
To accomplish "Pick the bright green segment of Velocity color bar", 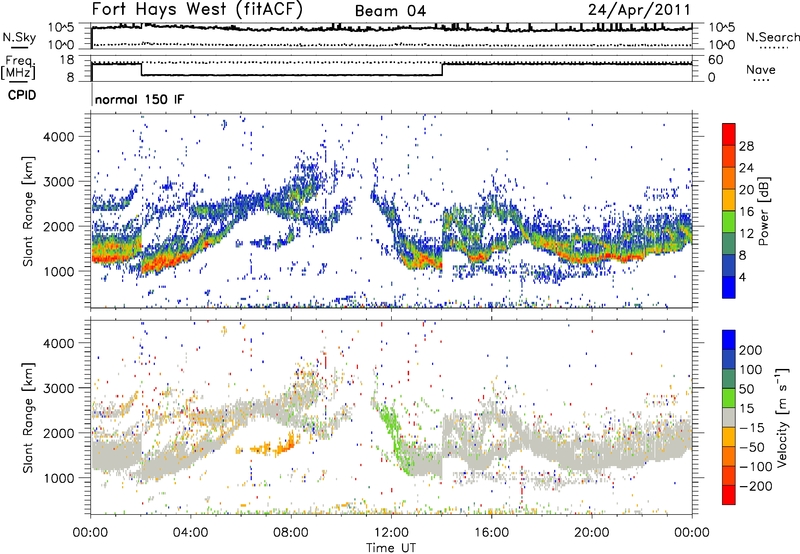I will coord(729,398).
